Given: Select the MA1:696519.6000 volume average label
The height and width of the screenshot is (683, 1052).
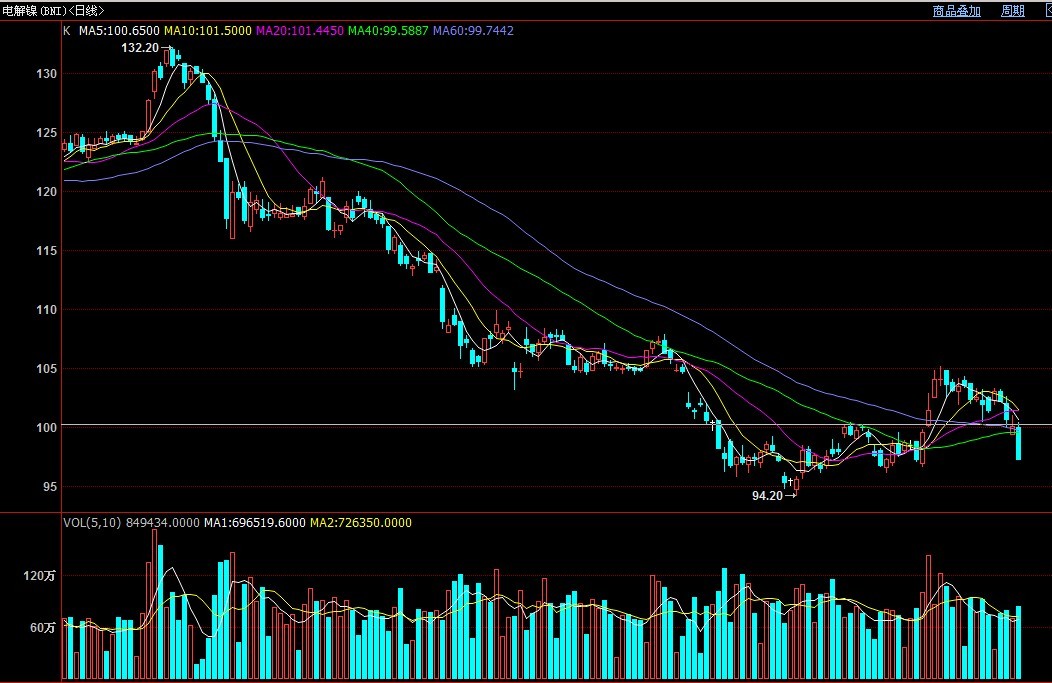Looking at the screenshot, I should coord(254,523).
